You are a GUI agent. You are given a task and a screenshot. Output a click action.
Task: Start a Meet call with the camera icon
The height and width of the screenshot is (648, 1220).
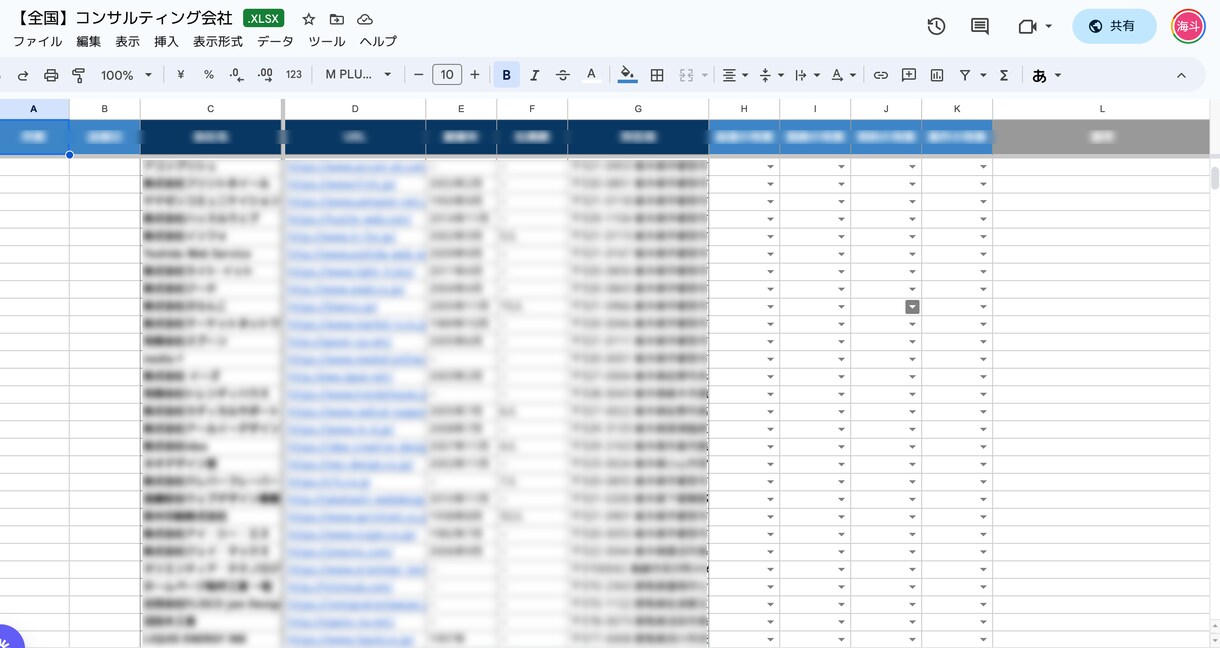(x=1027, y=27)
